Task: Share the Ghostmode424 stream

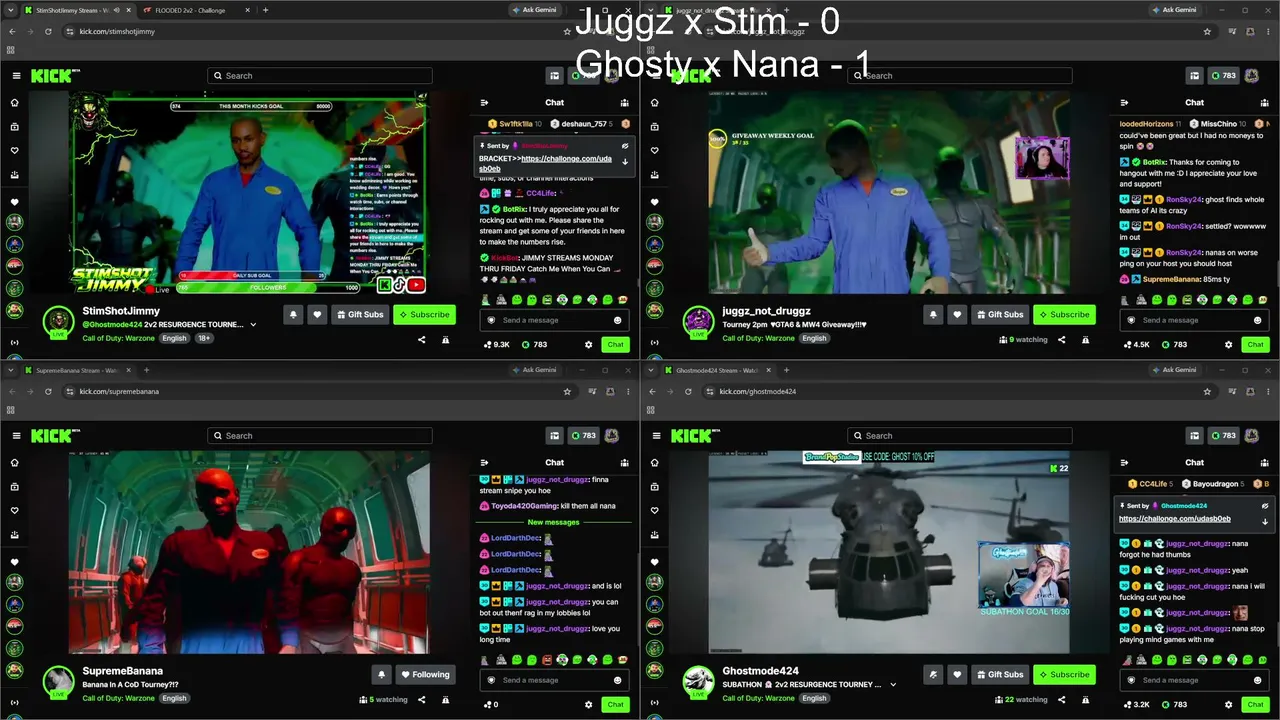Action: tap(1061, 699)
